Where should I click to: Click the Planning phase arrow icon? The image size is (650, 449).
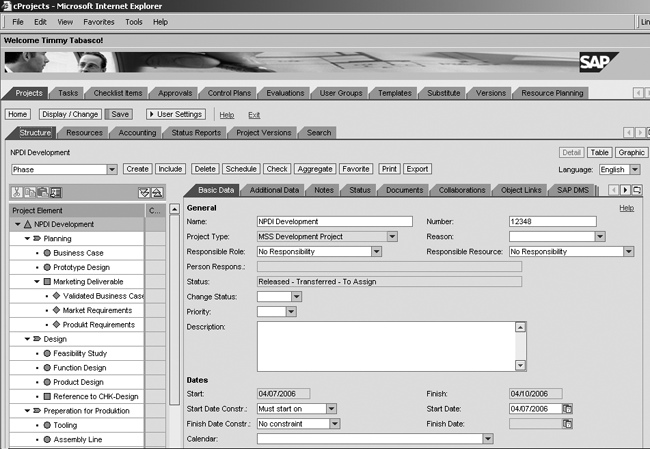point(37,238)
